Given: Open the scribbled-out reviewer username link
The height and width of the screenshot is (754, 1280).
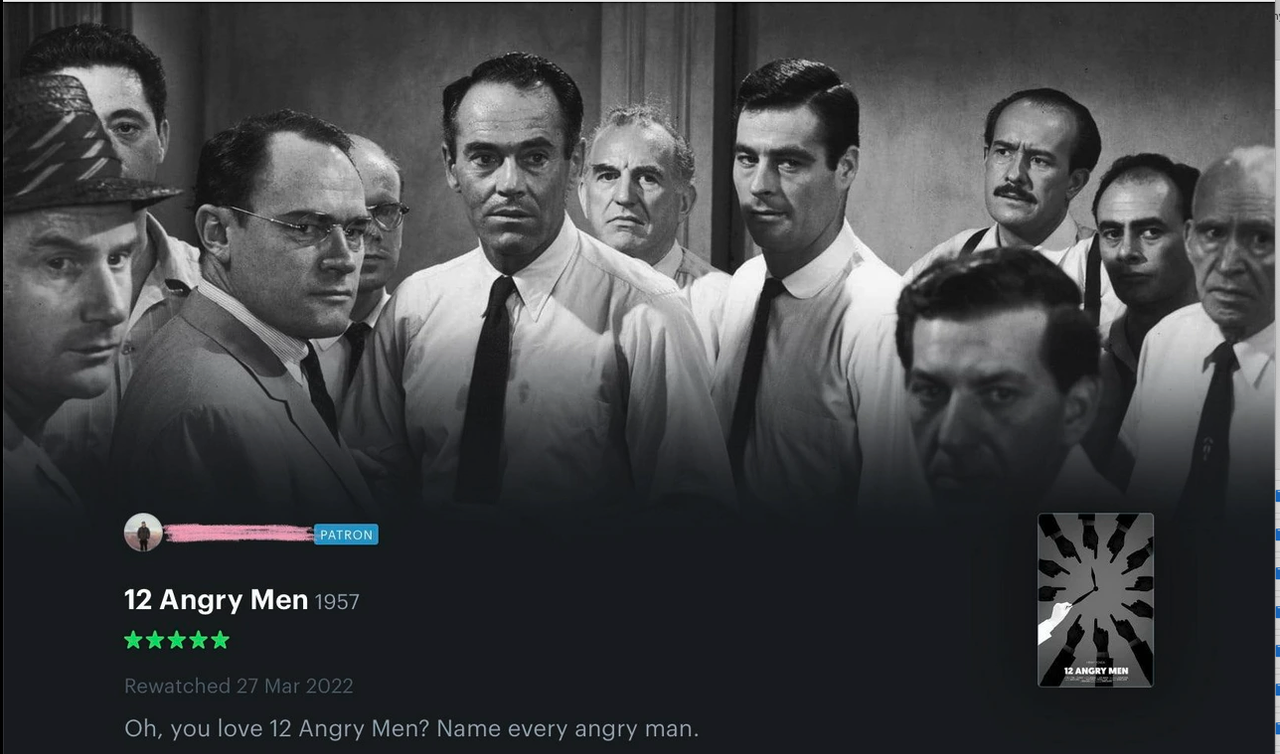Looking at the screenshot, I should click(x=238, y=534).
